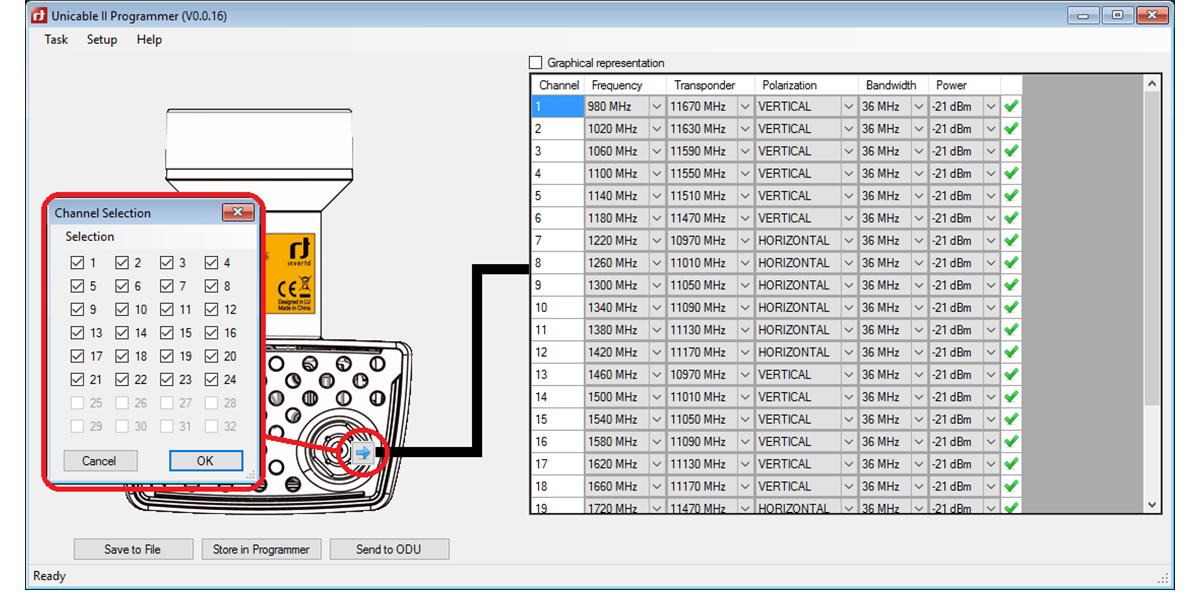Uncheck channel 1 in Channel Selection

(x=77, y=263)
